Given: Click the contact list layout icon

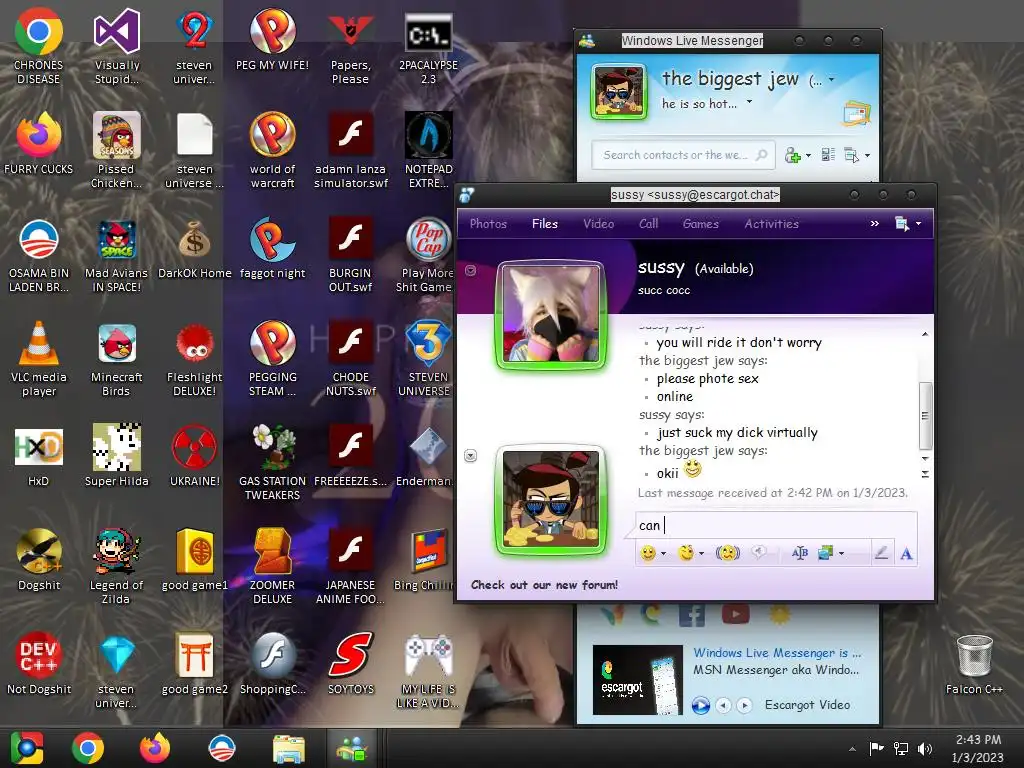Looking at the screenshot, I should [828, 155].
